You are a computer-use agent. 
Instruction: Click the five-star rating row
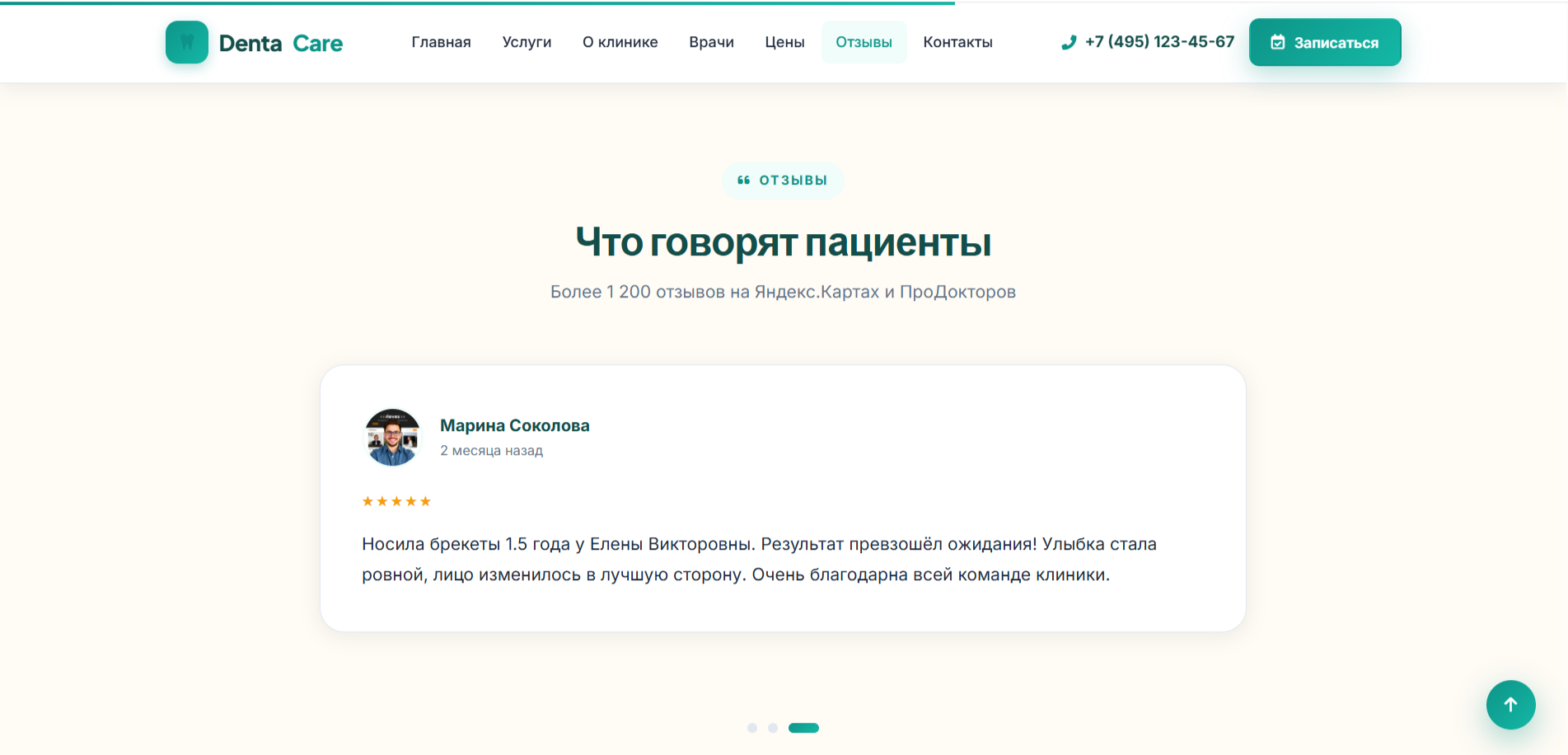[x=396, y=501]
